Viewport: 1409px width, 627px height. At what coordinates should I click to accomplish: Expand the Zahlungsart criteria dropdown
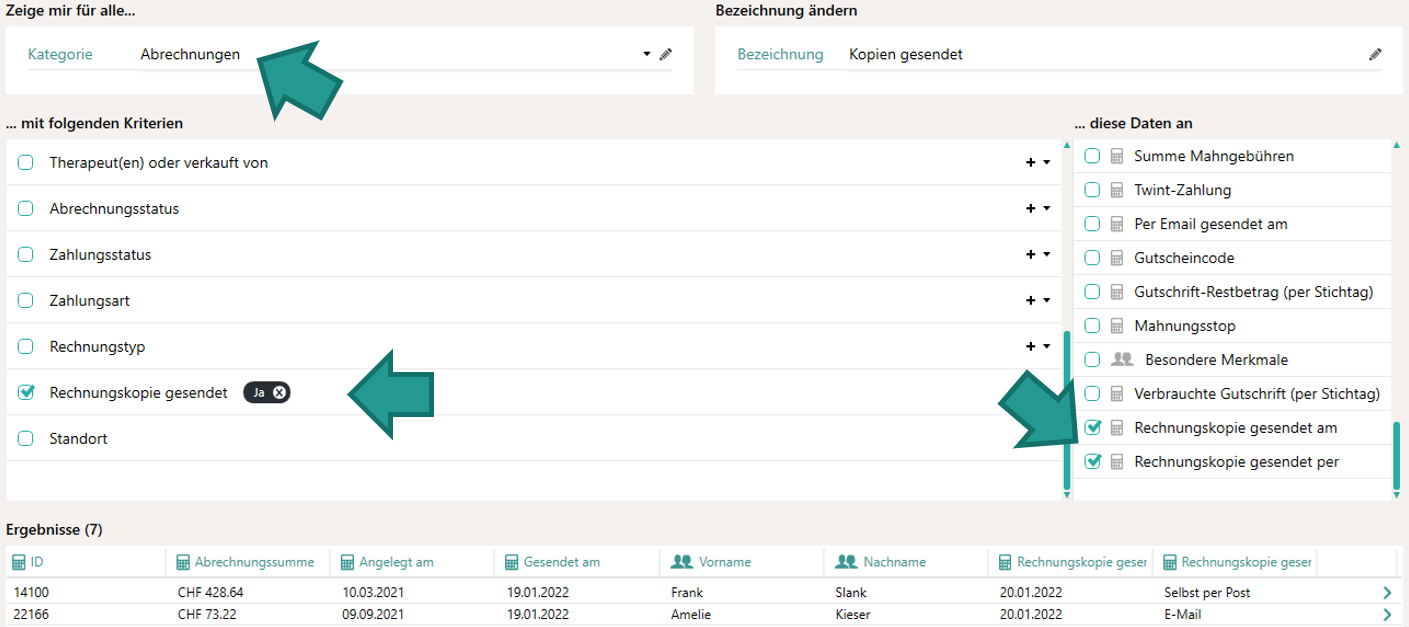1047,300
